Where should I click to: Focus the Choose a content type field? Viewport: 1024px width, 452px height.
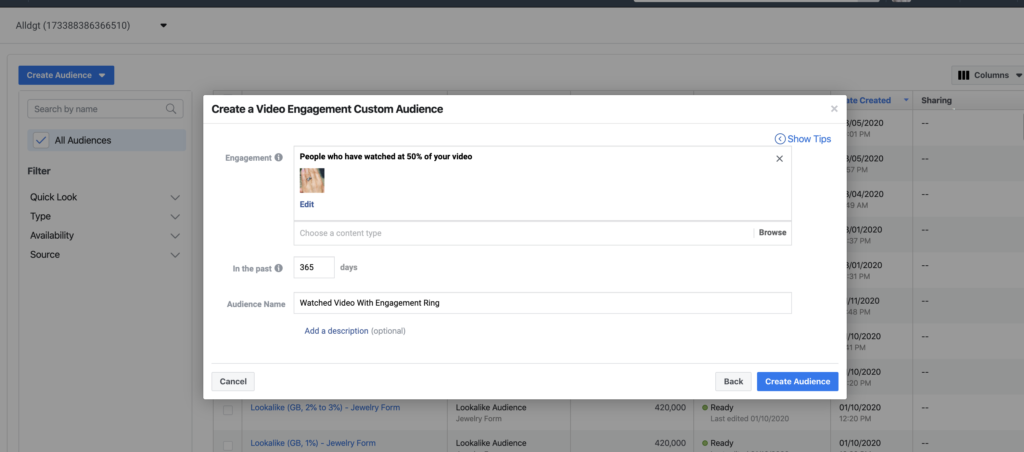tap(524, 233)
